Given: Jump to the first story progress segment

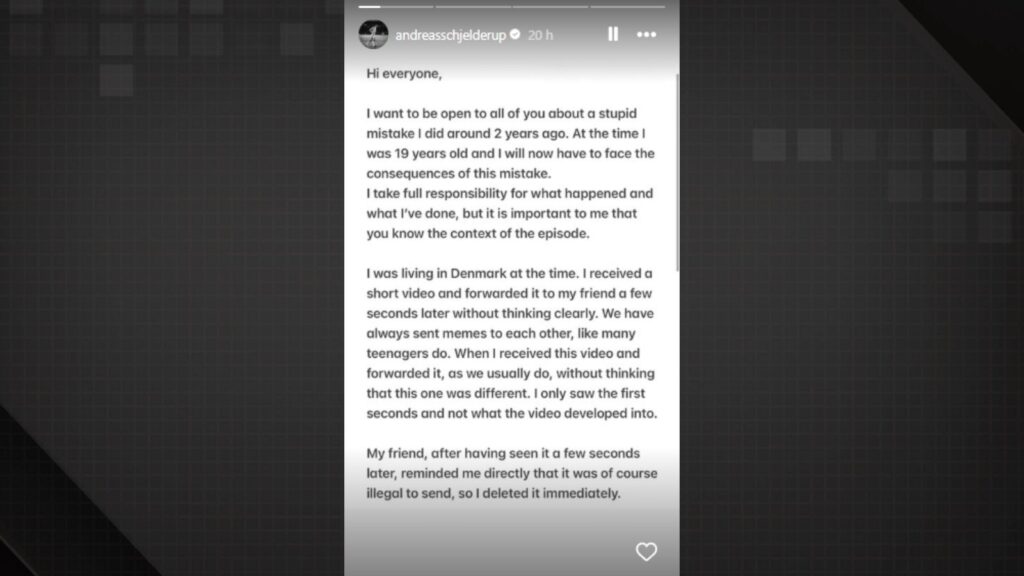Looking at the screenshot, I should (x=395, y=6).
